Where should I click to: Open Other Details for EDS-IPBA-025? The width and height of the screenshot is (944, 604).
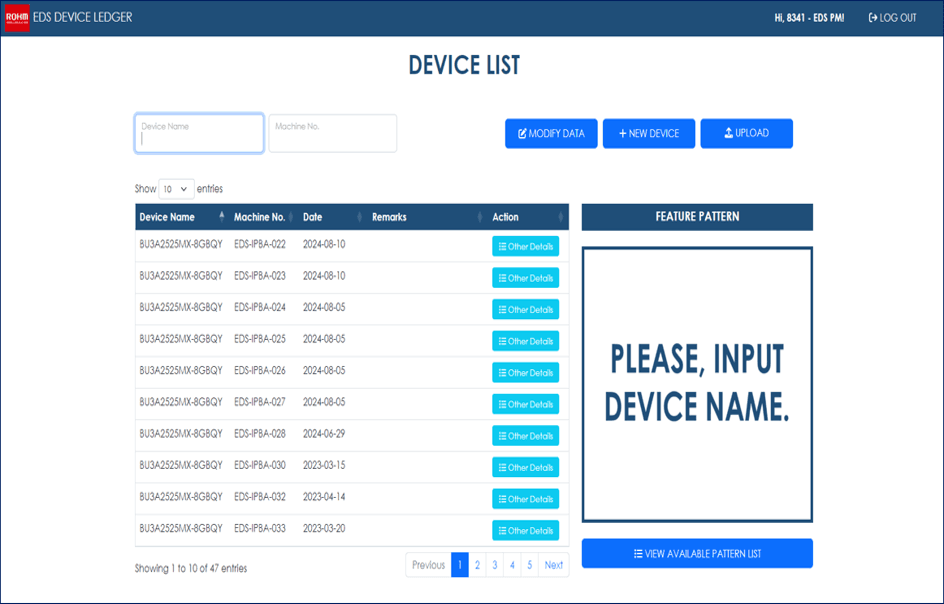(525, 341)
